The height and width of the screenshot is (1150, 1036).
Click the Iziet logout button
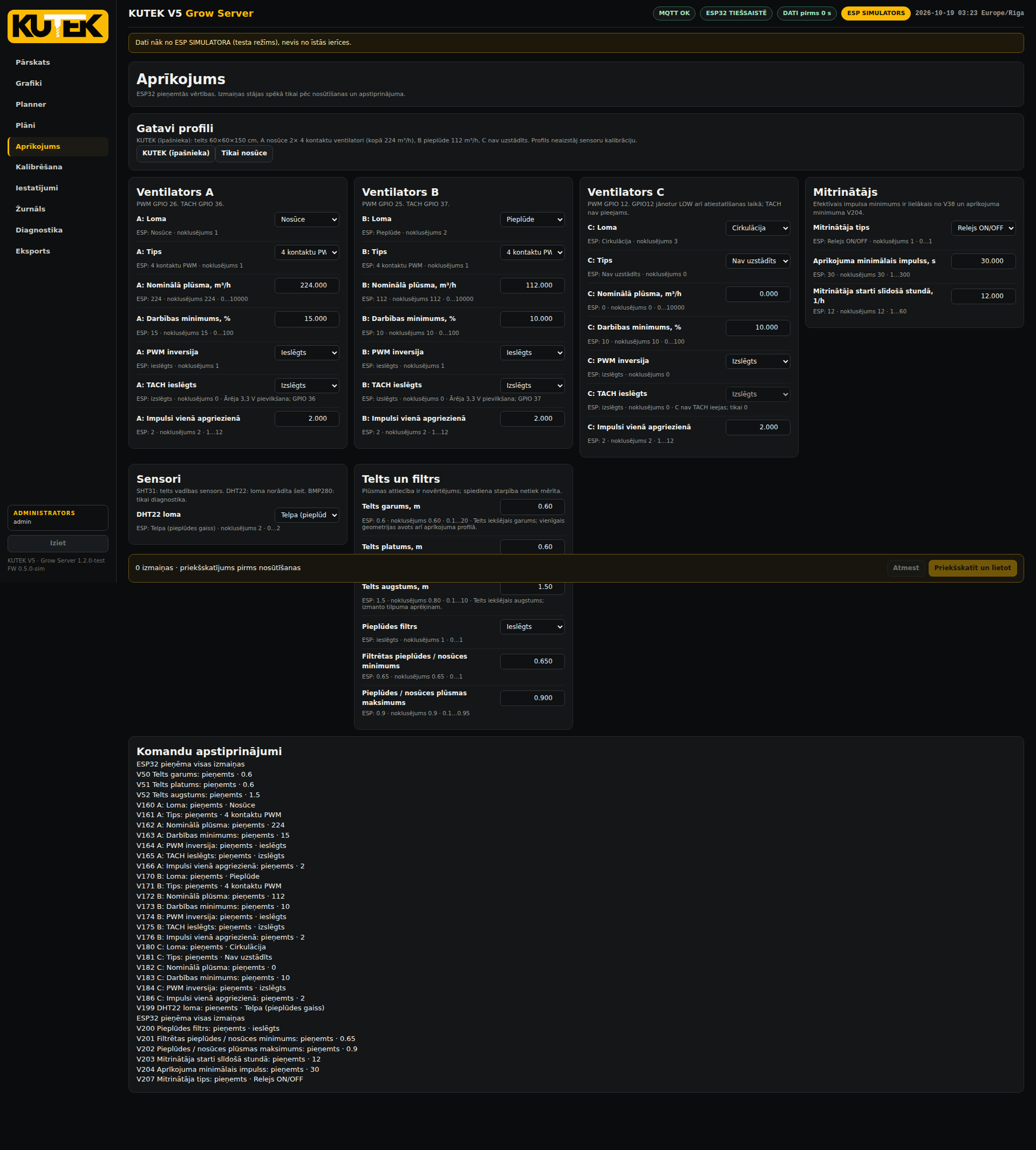click(58, 543)
